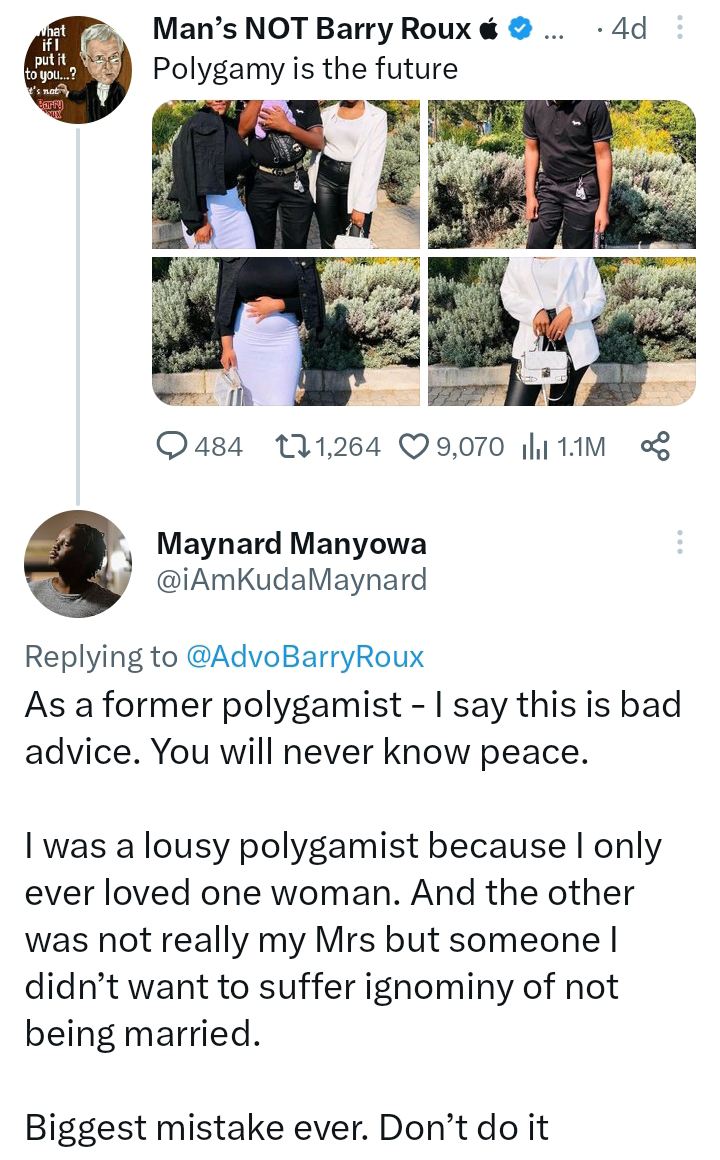
Task: Click the Maynard Manyowa display name
Action: pyautogui.click(x=292, y=544)
